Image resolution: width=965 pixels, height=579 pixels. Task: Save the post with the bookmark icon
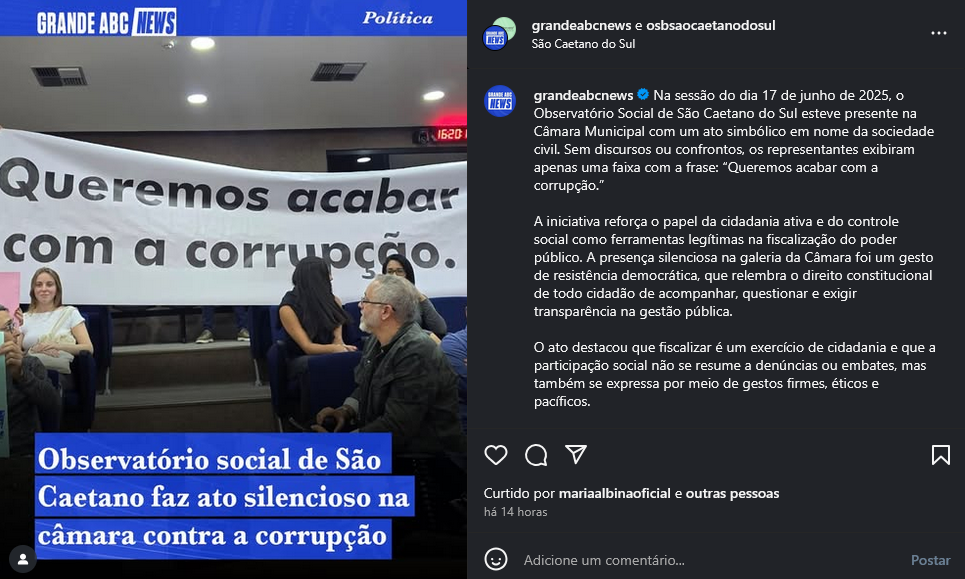click(940, 455)
